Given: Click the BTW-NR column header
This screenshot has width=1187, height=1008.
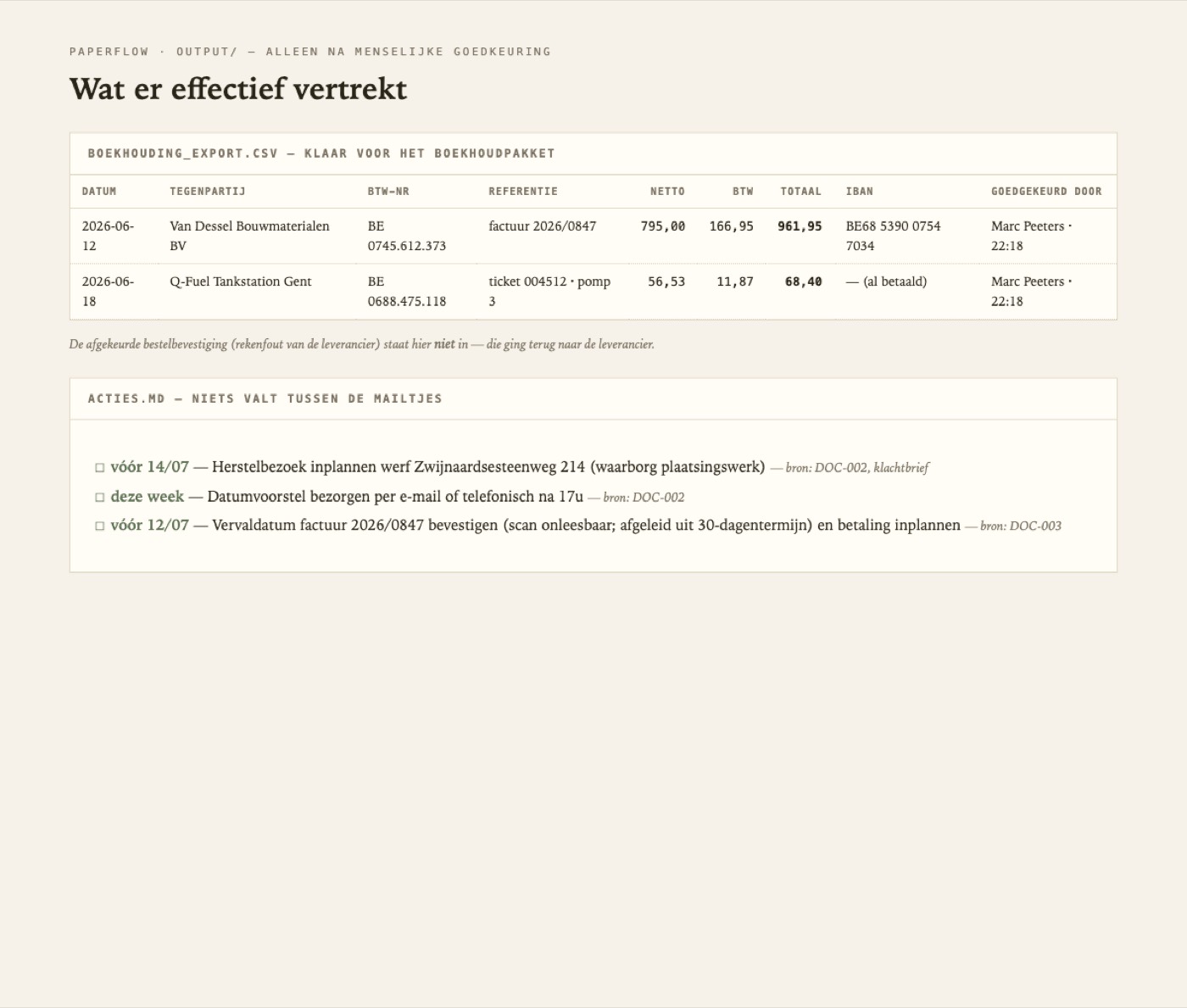Looking at the screenshot, I should point(388,192).
